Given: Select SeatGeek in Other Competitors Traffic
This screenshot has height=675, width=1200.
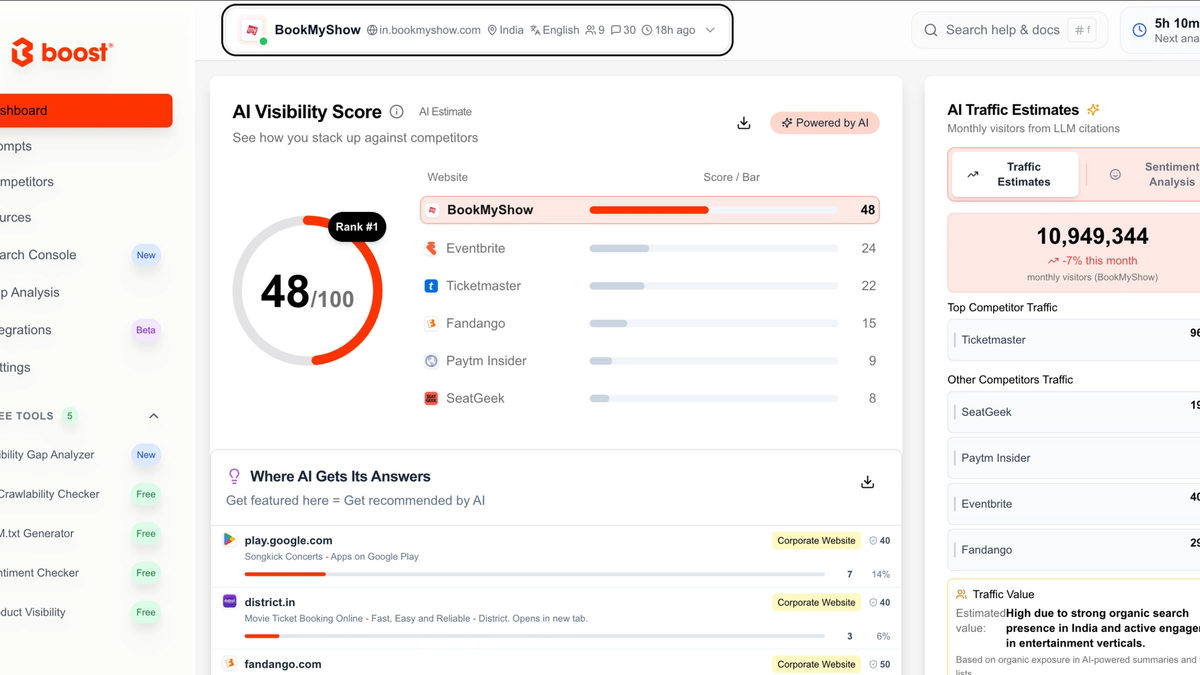Looking at the screenshot, I should coord(1074,412).
